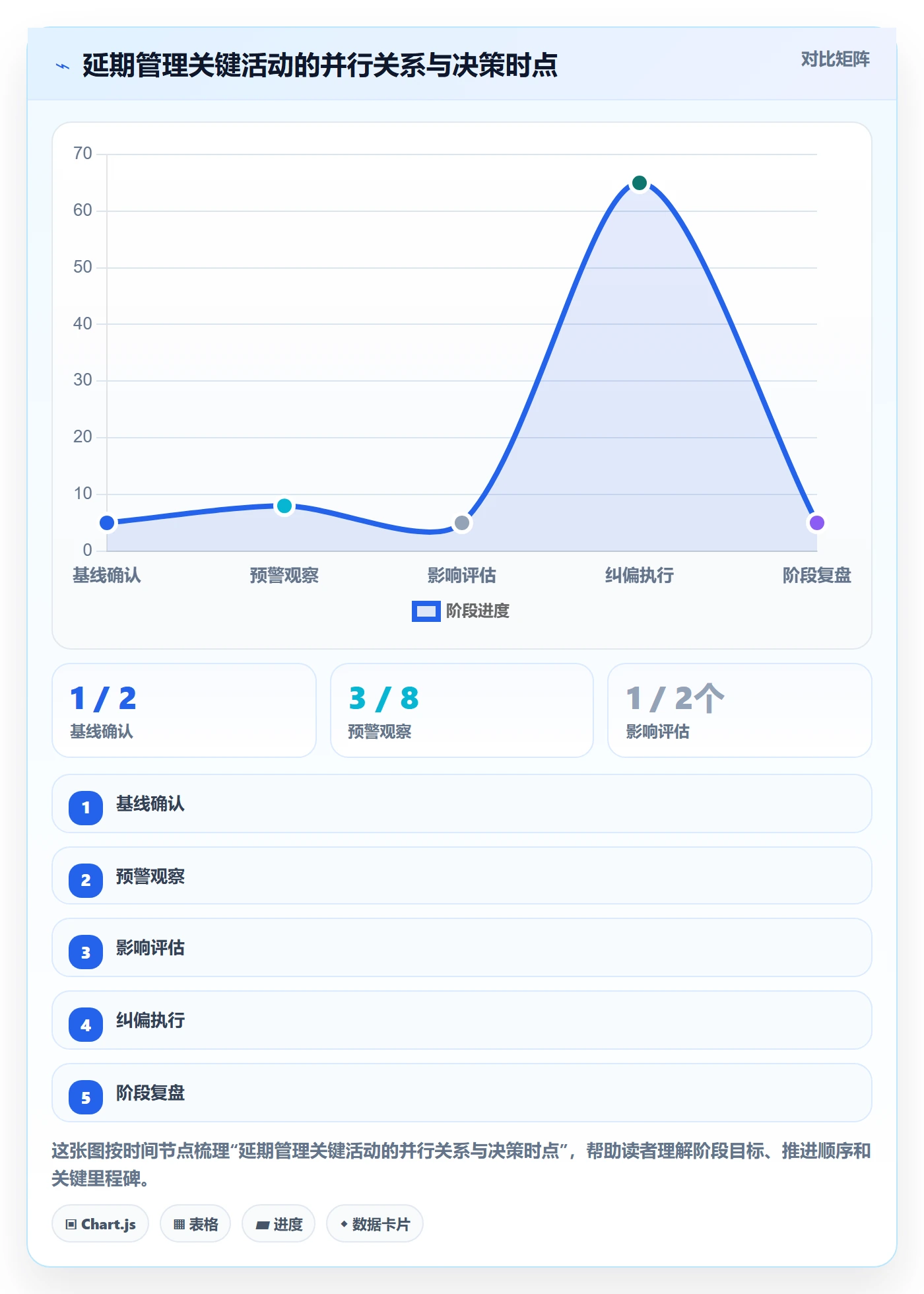This screenshot has width=924, height=1294.
Task: Click the number 3 badge for 影响评估
Action: (86, 952)
